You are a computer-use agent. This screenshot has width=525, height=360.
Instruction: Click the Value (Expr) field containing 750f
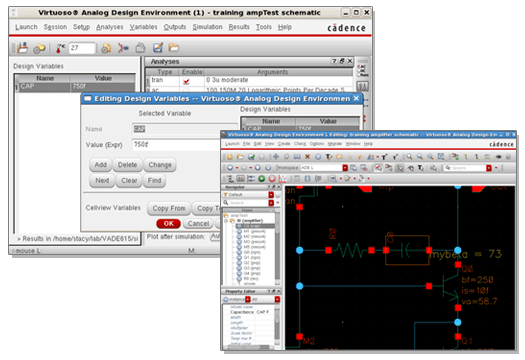[x=177, y=145]
